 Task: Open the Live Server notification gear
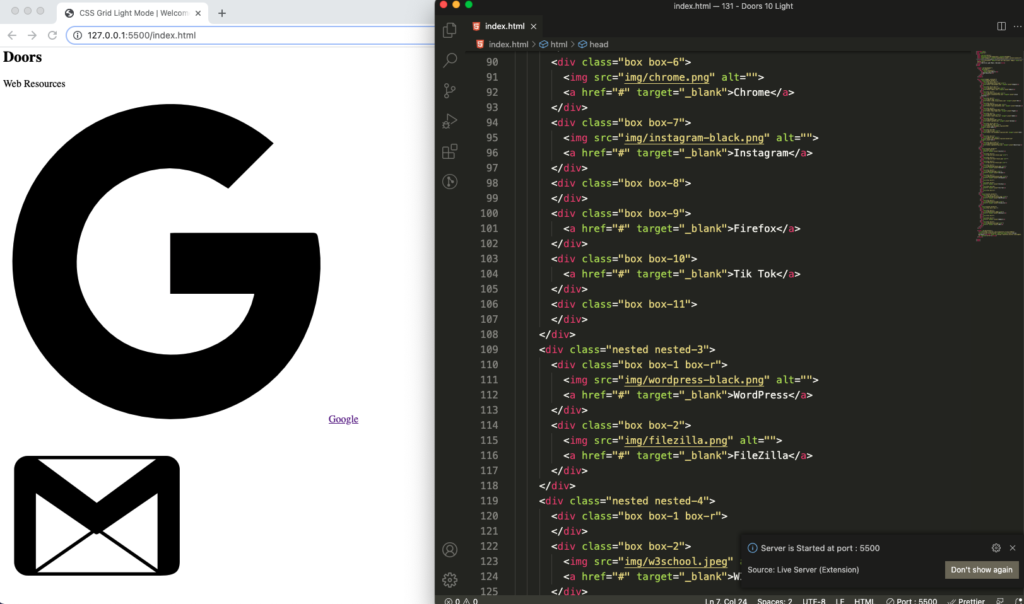tap(996, 548)
